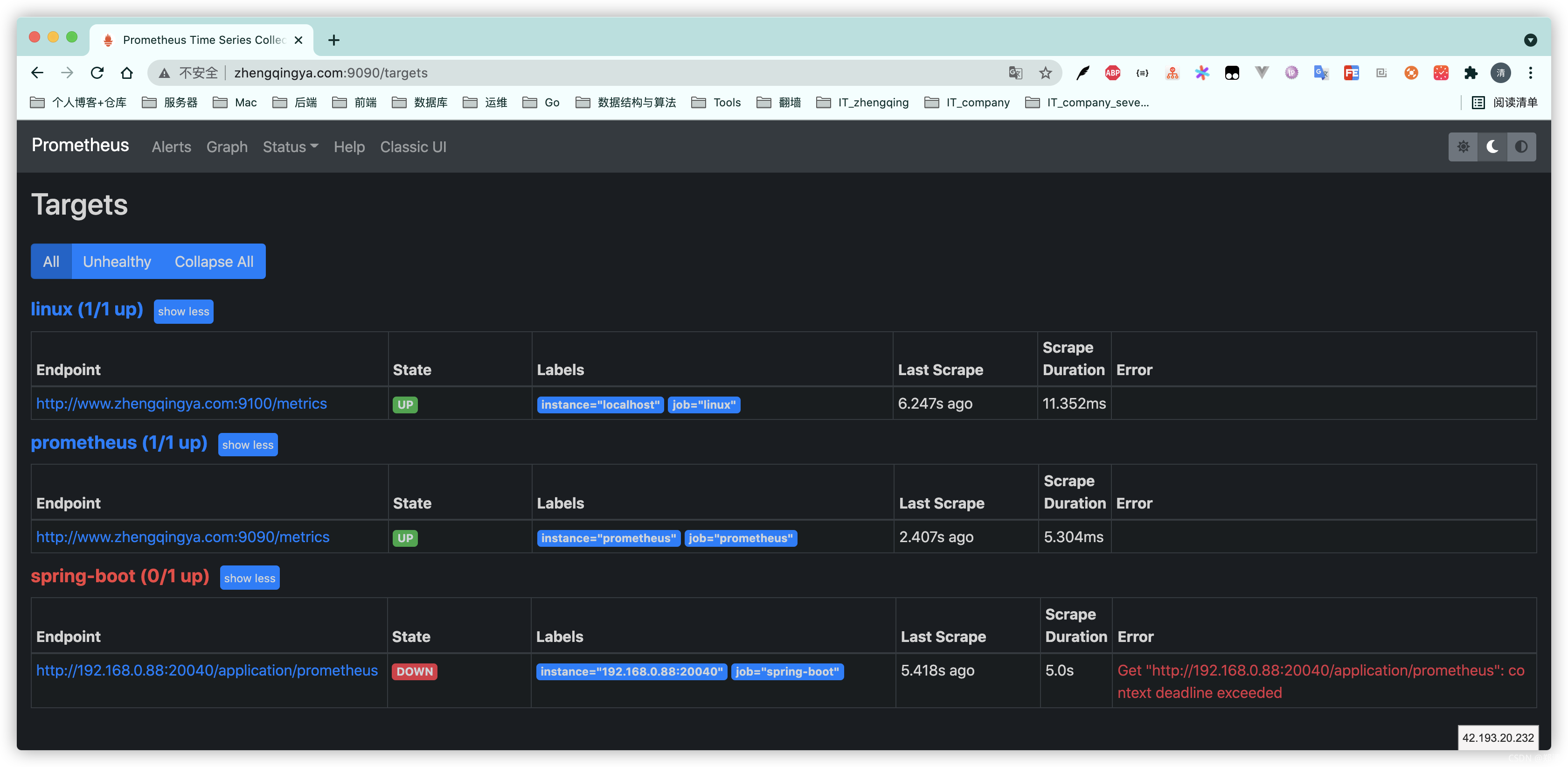Click the DOWN state badge
Screen dimensions: 1568x767
coord(415,671)
